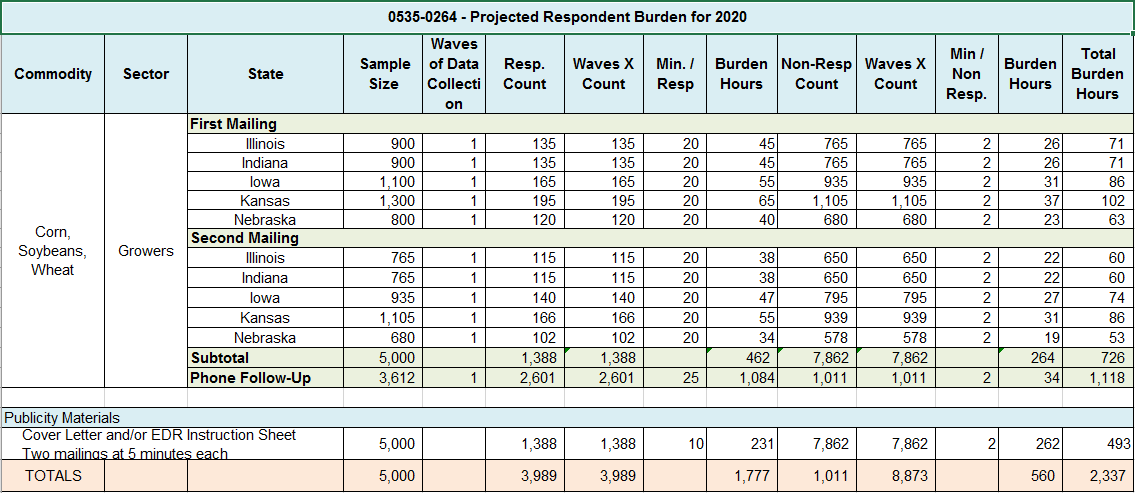The image size is (1135, 493).
Task: Select publicity non-resp burden hours '262'
Action: click(1030, 444)
